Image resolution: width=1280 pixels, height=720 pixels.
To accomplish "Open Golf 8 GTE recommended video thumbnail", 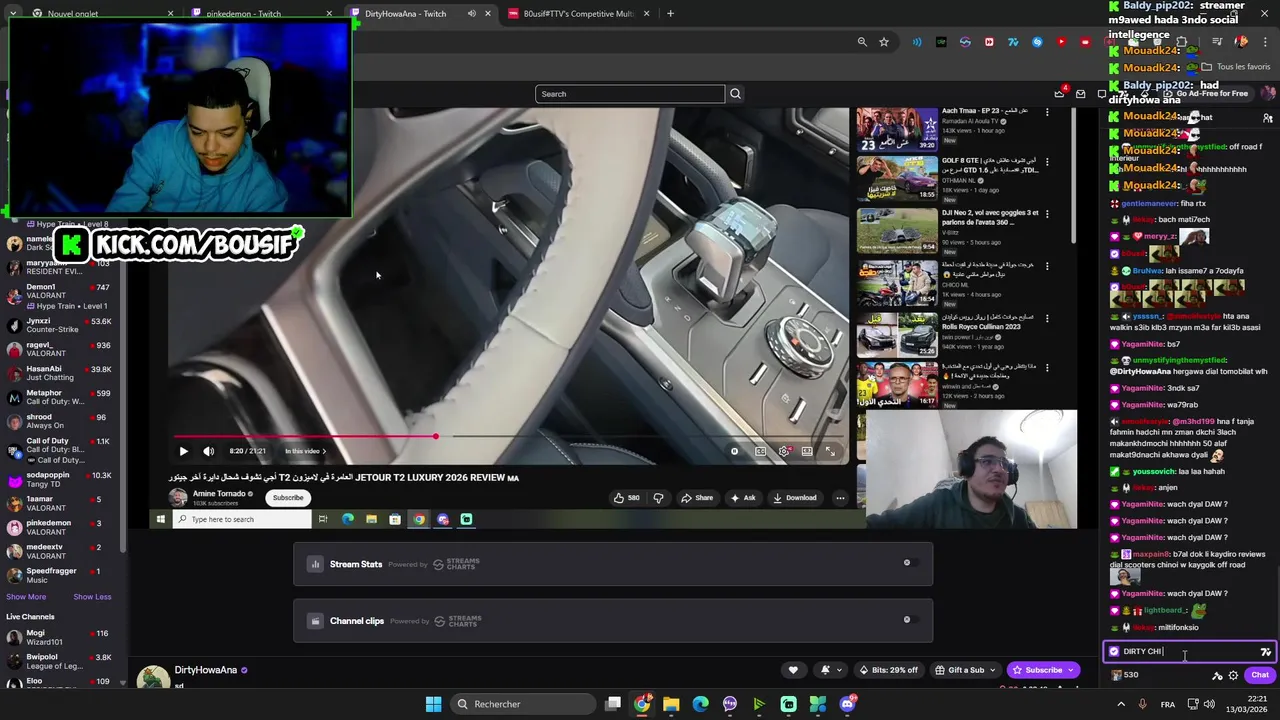I will [897, 178].
